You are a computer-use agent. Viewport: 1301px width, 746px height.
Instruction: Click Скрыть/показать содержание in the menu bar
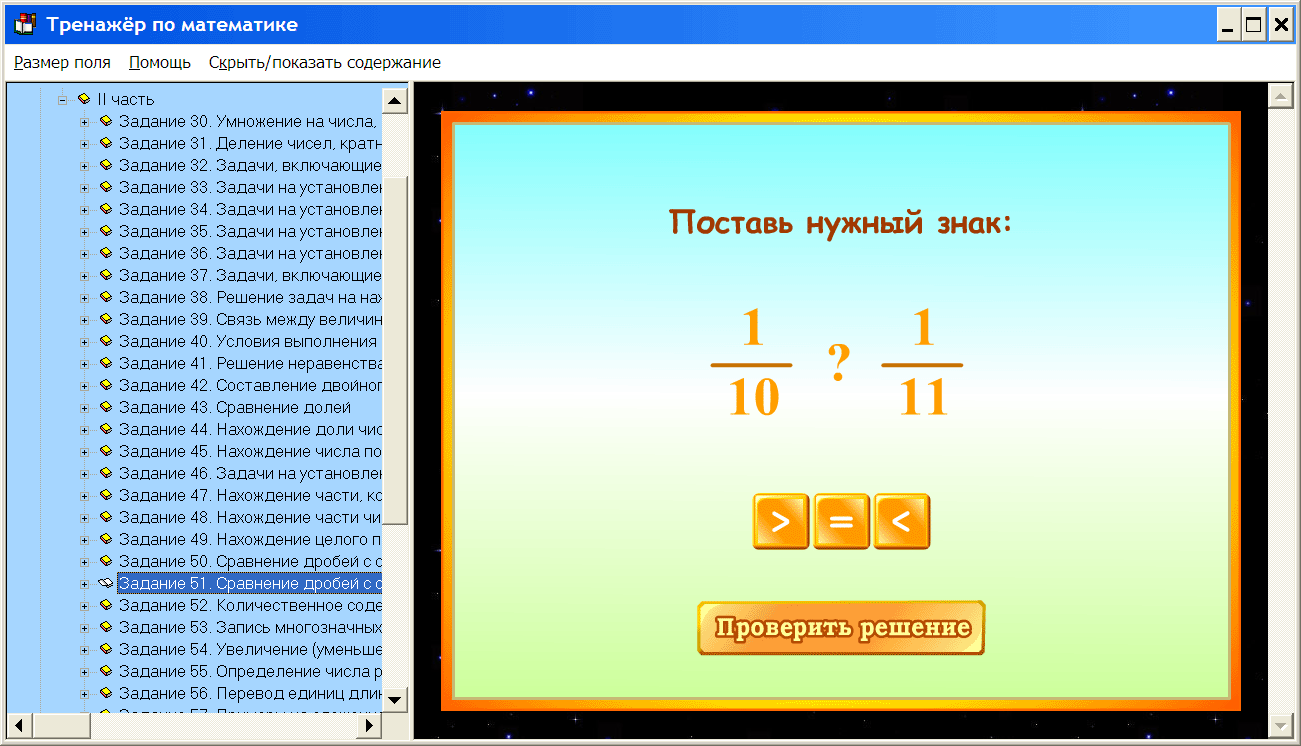click(x=323, y=62)
